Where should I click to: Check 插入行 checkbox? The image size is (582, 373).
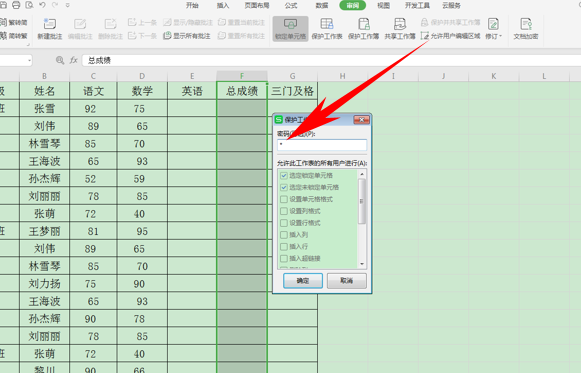point(284,247)
